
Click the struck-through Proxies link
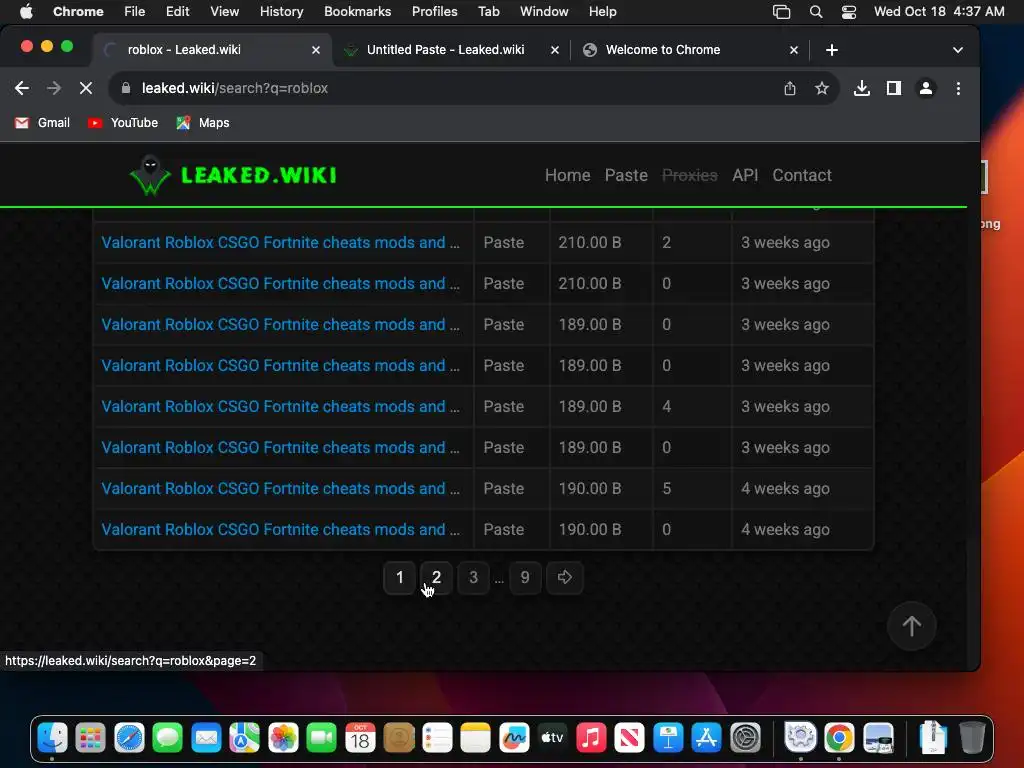coord(690,175)
